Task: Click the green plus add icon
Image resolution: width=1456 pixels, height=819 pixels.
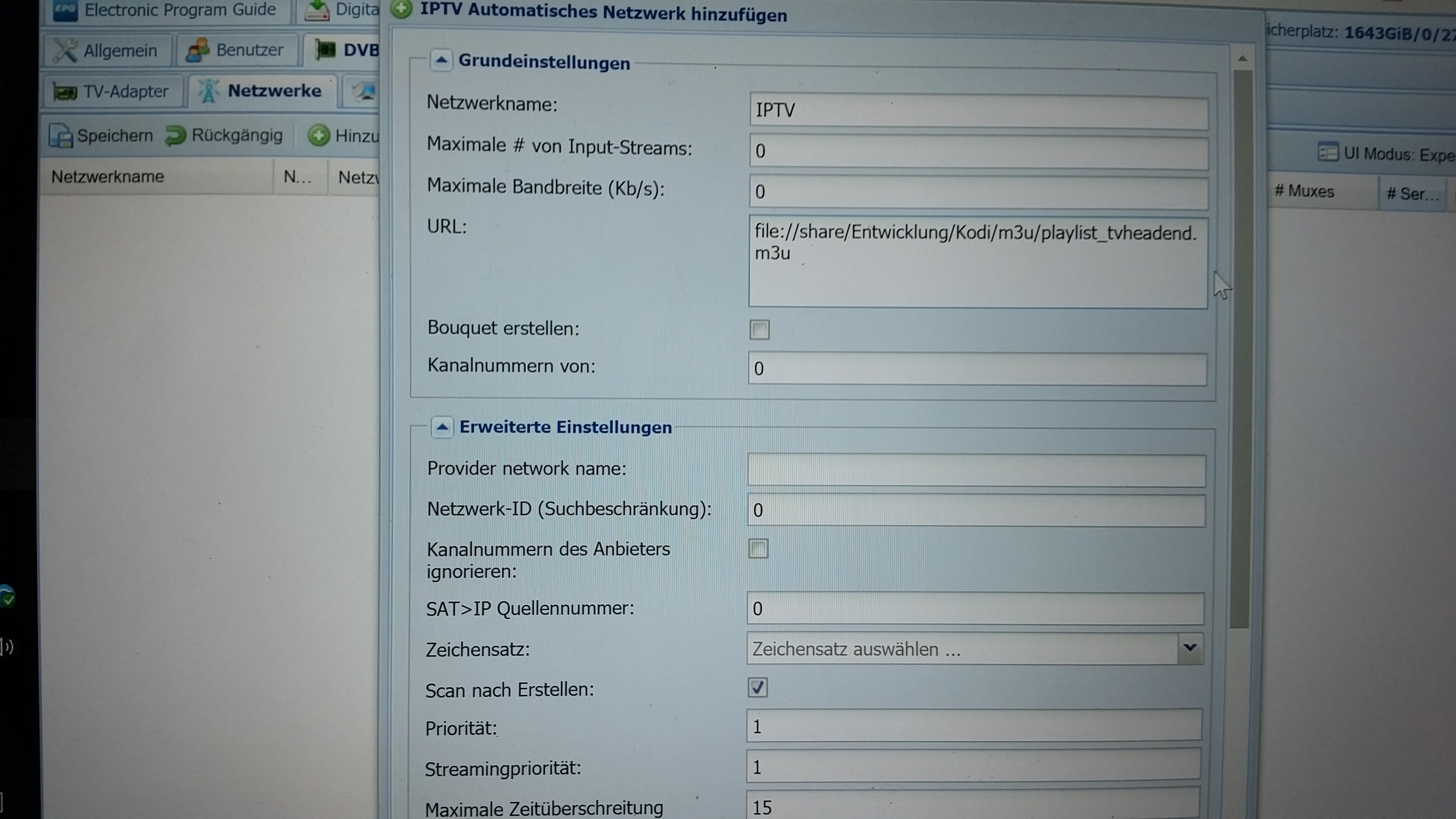Action: 318,135
